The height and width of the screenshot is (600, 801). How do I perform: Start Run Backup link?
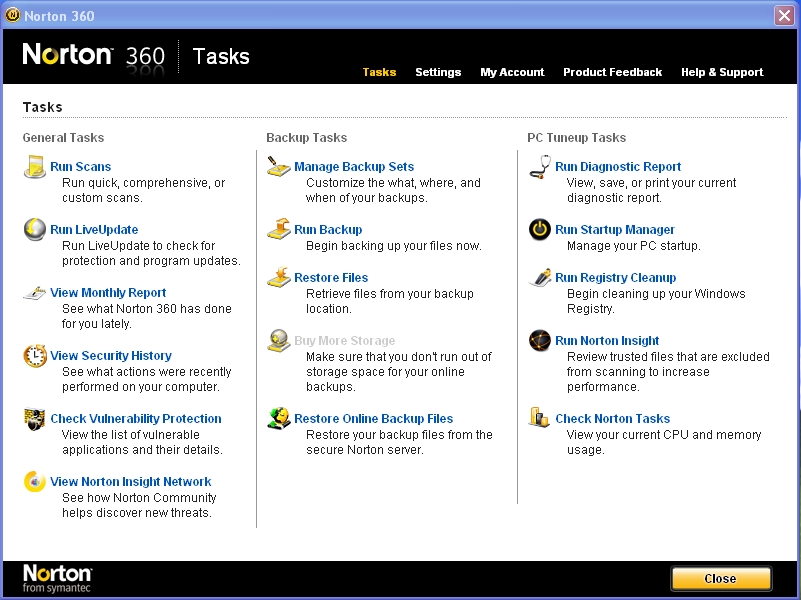[328, 230]
